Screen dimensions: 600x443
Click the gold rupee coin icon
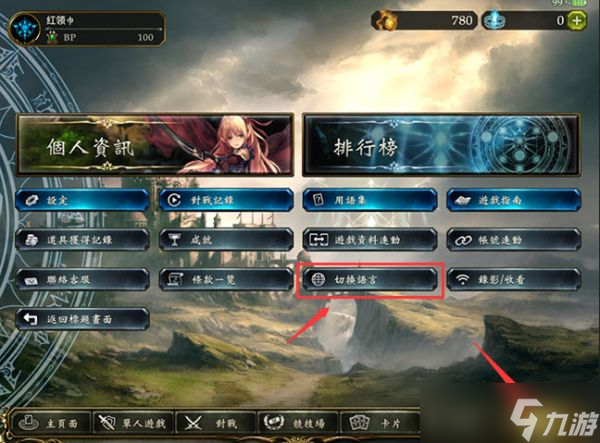[x=386, y=21]
